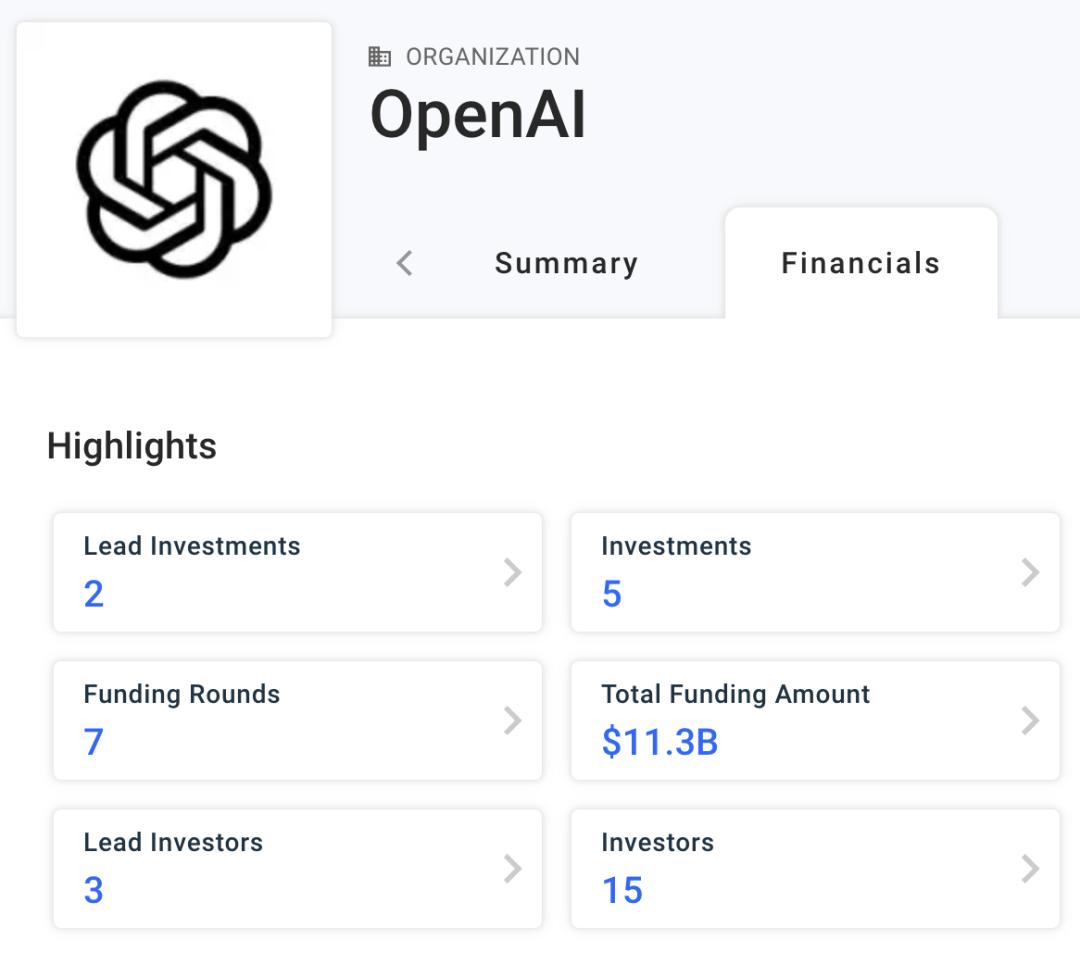Image resolution: width=1080 pixels, height=965 pixels.
Task: Click the Total Funding Amount chevron
Action: (1030, 720)
